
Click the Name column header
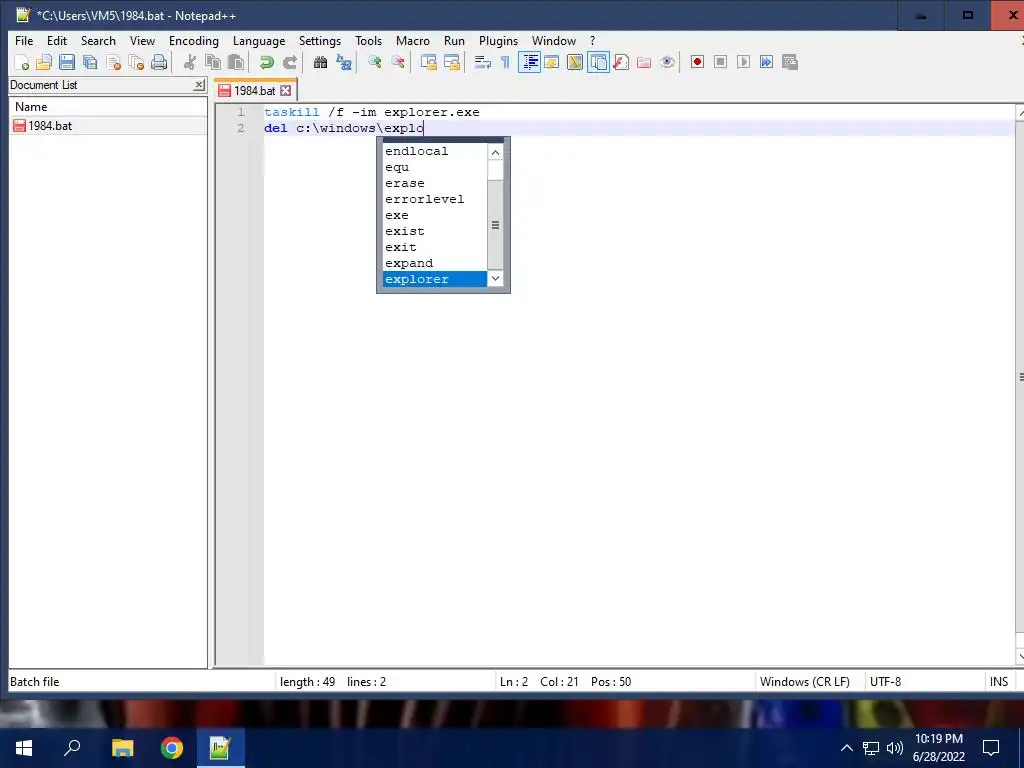pos(108,106)
